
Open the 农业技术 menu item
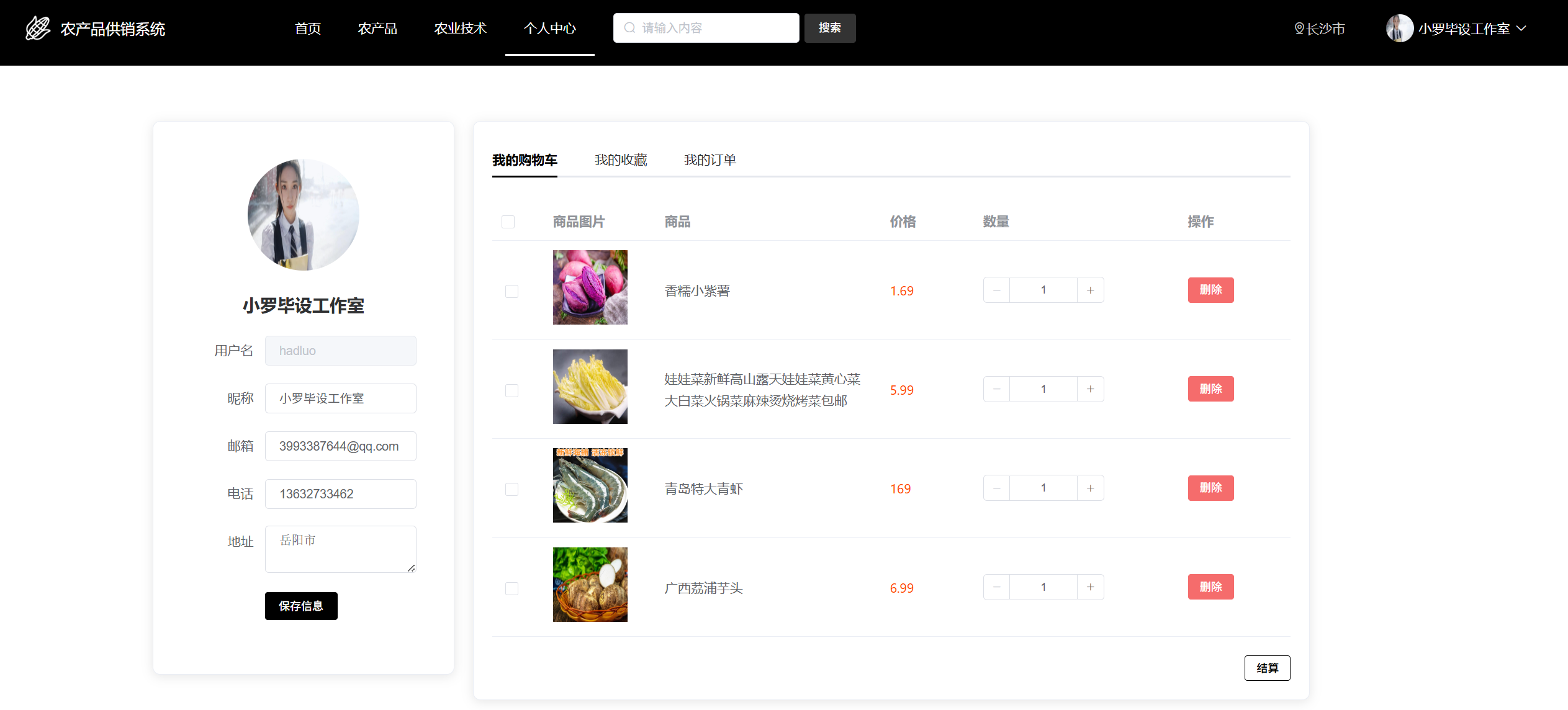460,29
